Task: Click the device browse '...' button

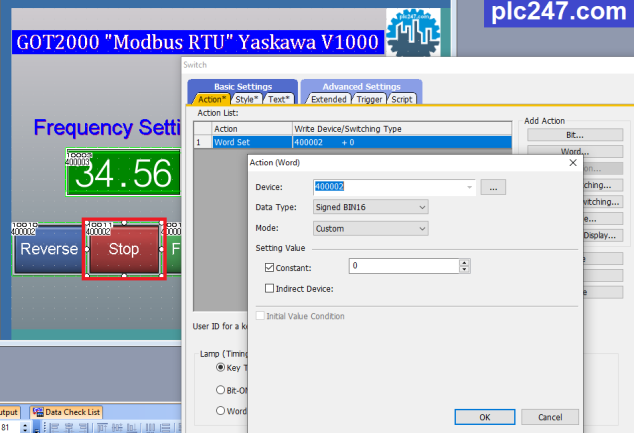Action: [493, 187]
